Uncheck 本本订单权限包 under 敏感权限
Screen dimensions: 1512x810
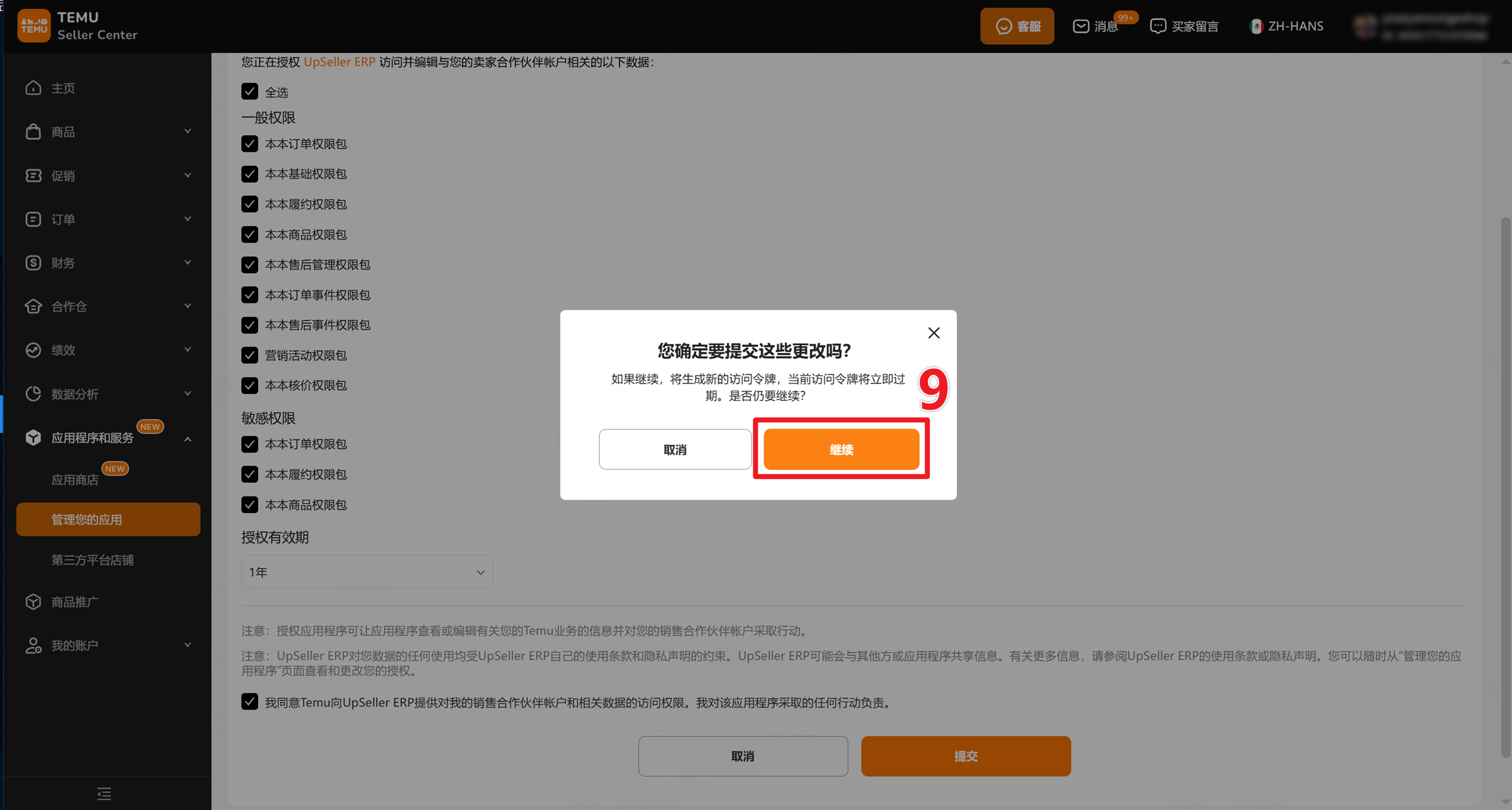pyautogui.click(x=249, y=444)
